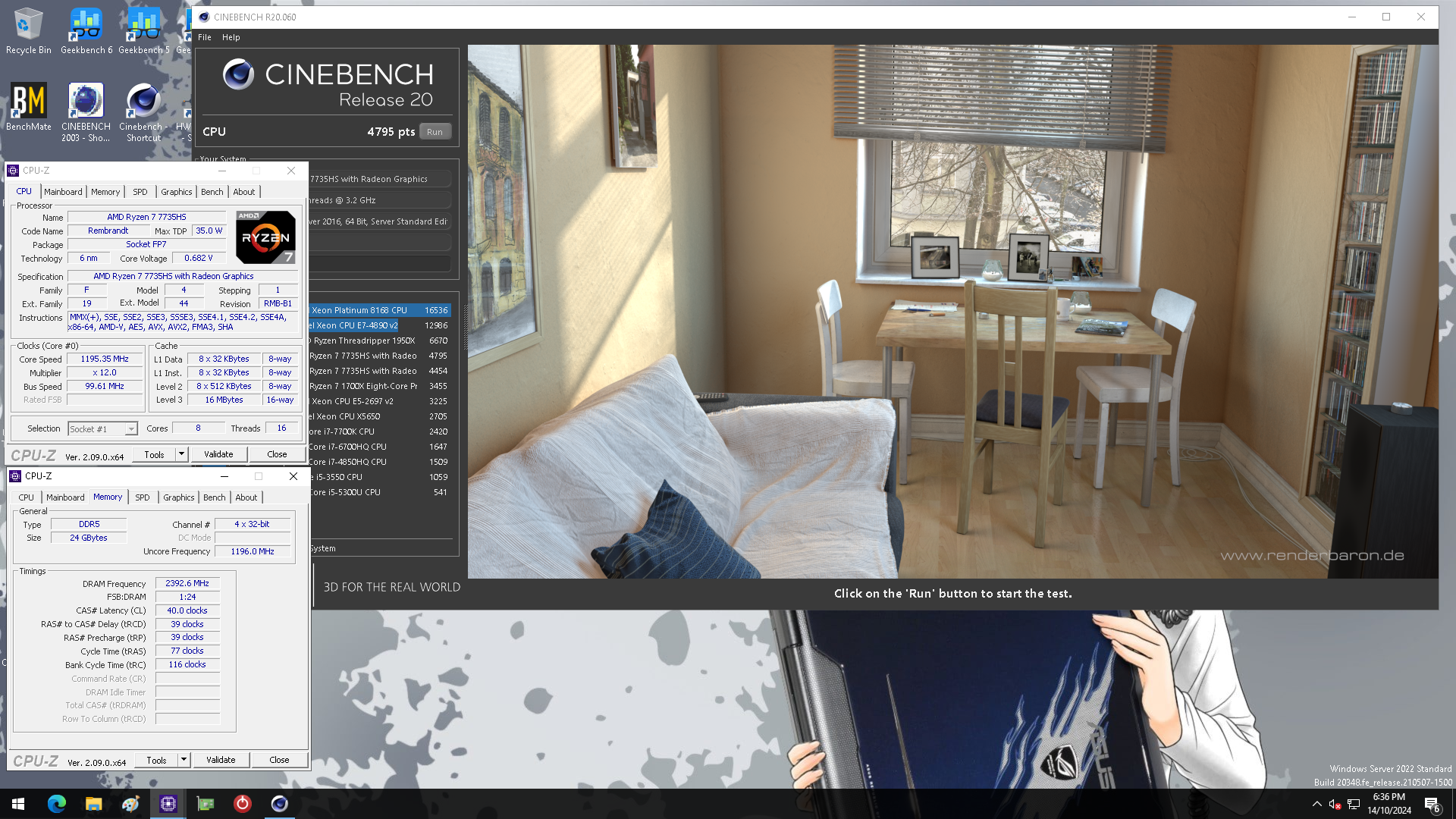1456x819 pixels.
Task: Open Bench tab in bottom CPU-Z window
Action: (x=215, y=497)
